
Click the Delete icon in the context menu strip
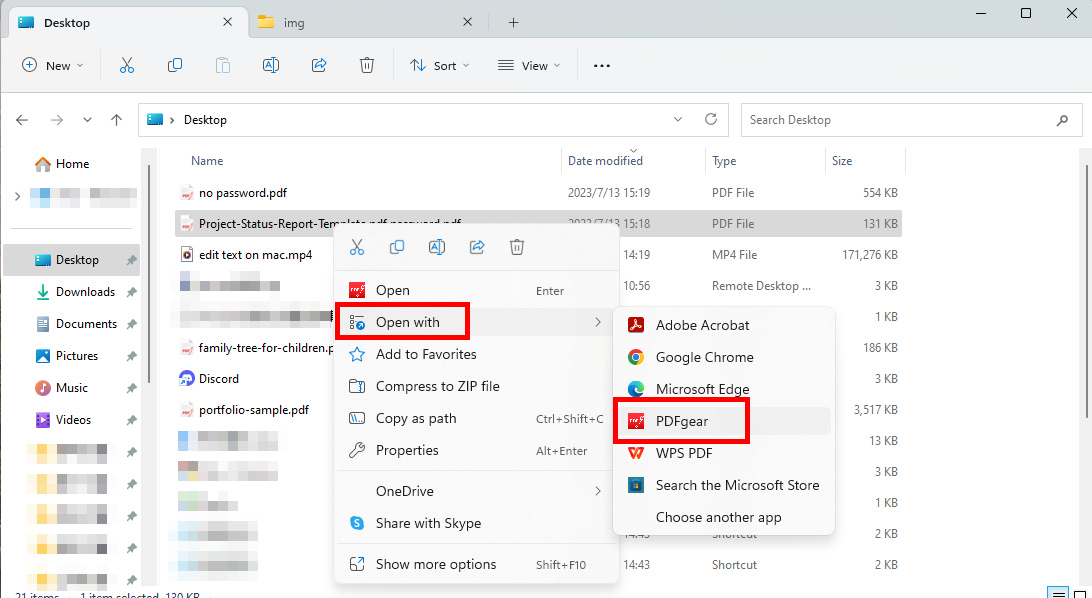point(516,247)
